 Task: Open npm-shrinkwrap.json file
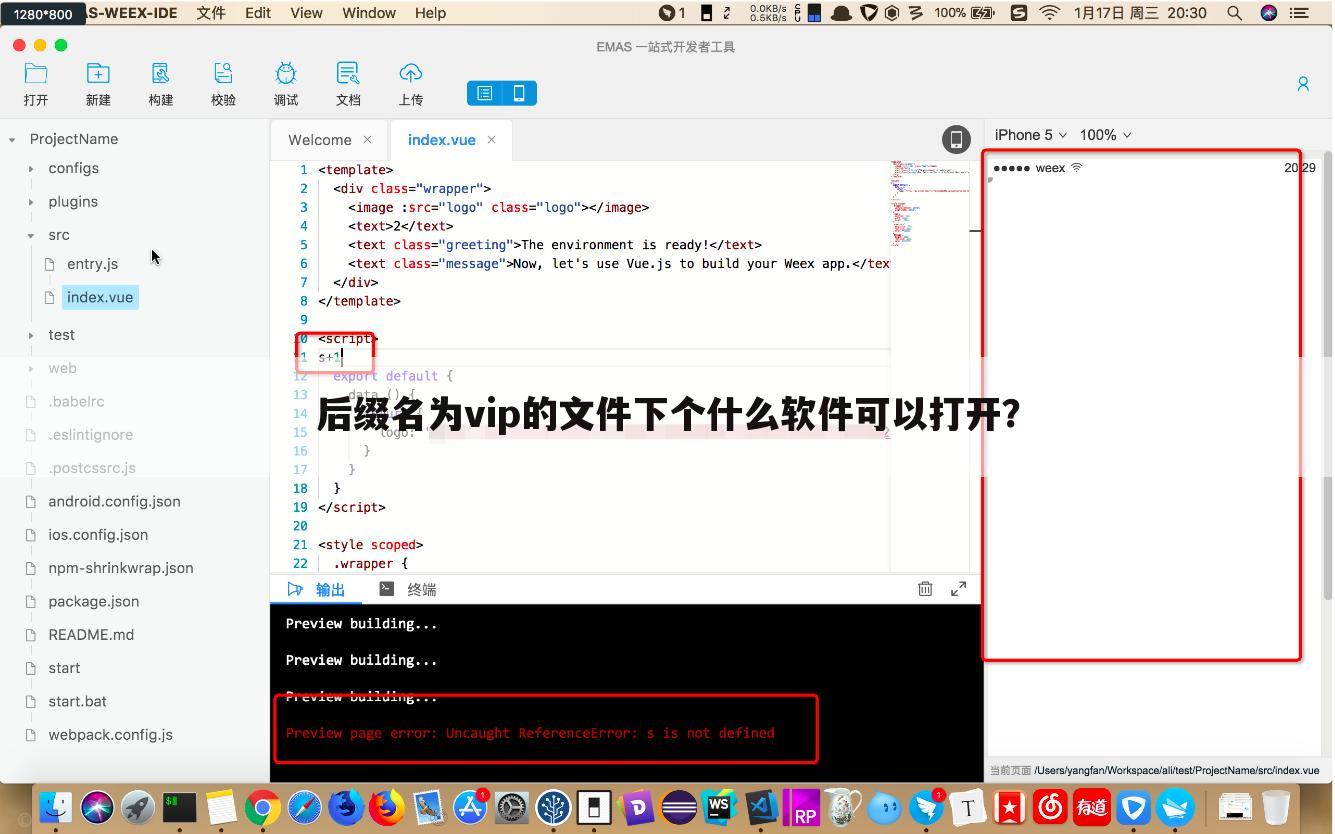coord(121,568)
